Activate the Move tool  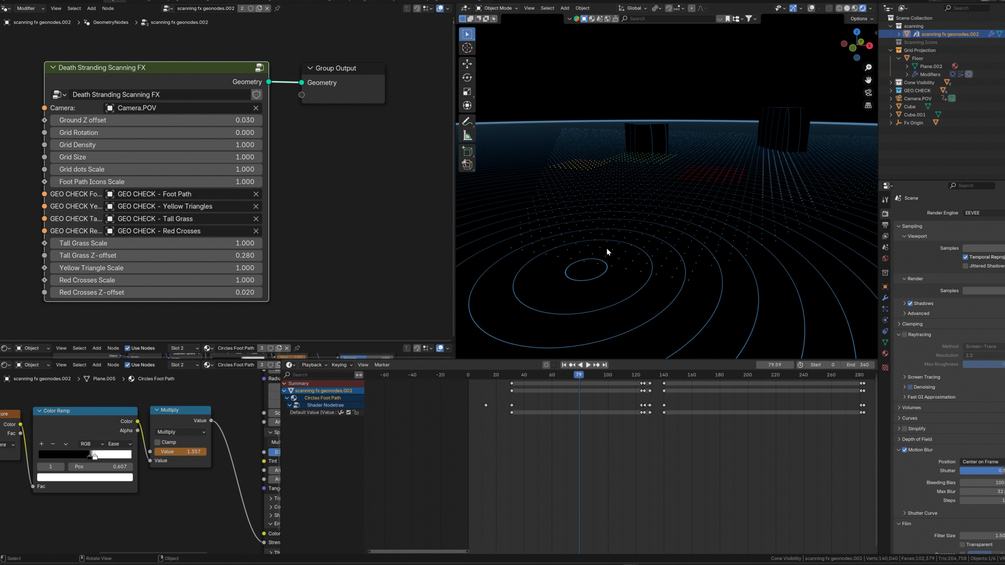(x=467, y=63)
